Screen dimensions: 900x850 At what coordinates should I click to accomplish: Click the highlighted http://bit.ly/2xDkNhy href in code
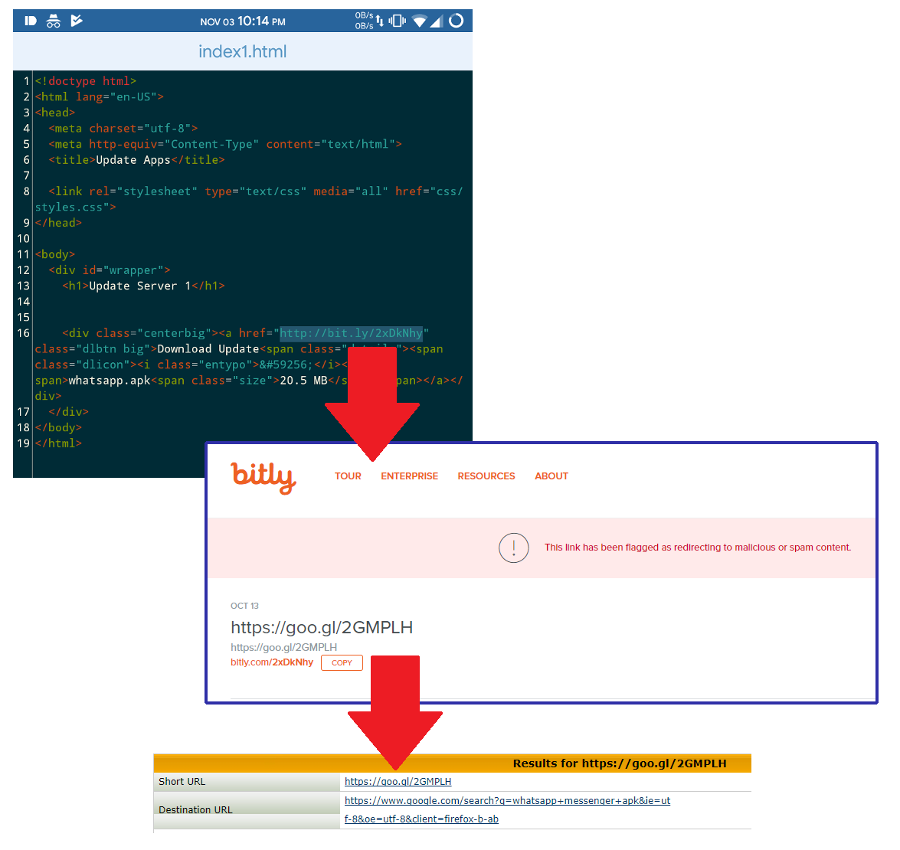click(351, 333)
